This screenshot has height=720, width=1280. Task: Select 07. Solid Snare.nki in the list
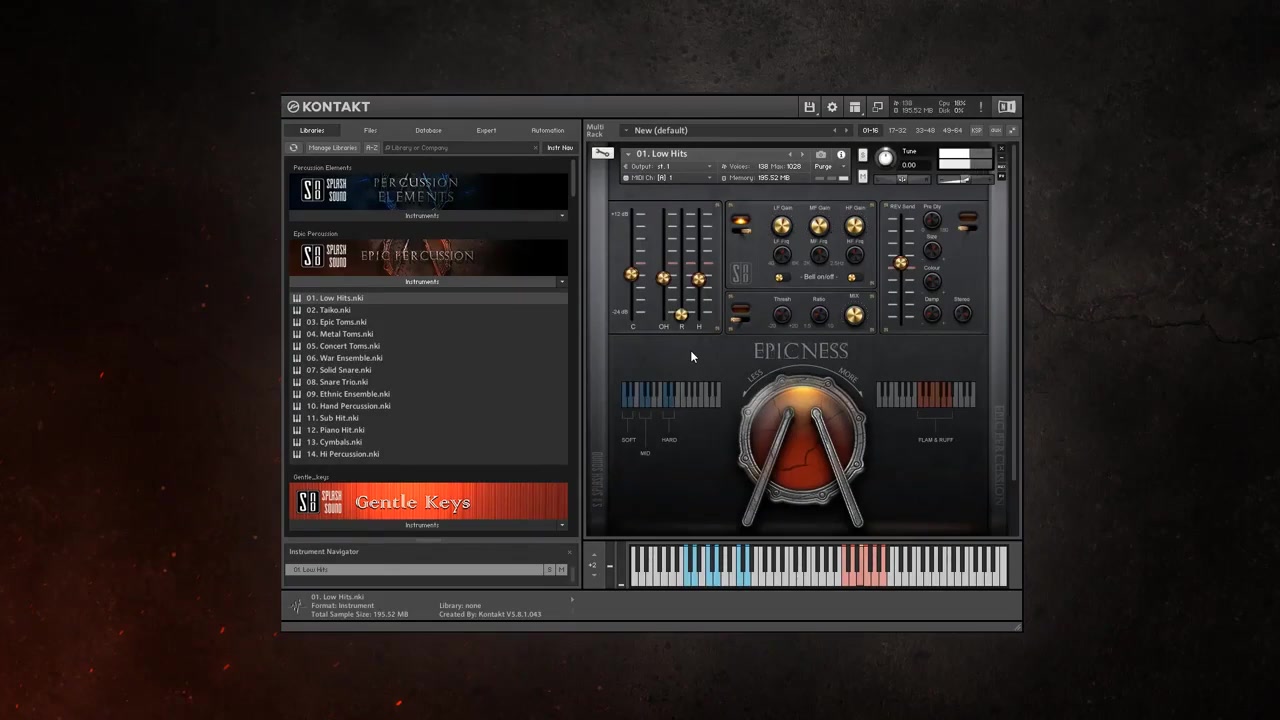(428, 370)
